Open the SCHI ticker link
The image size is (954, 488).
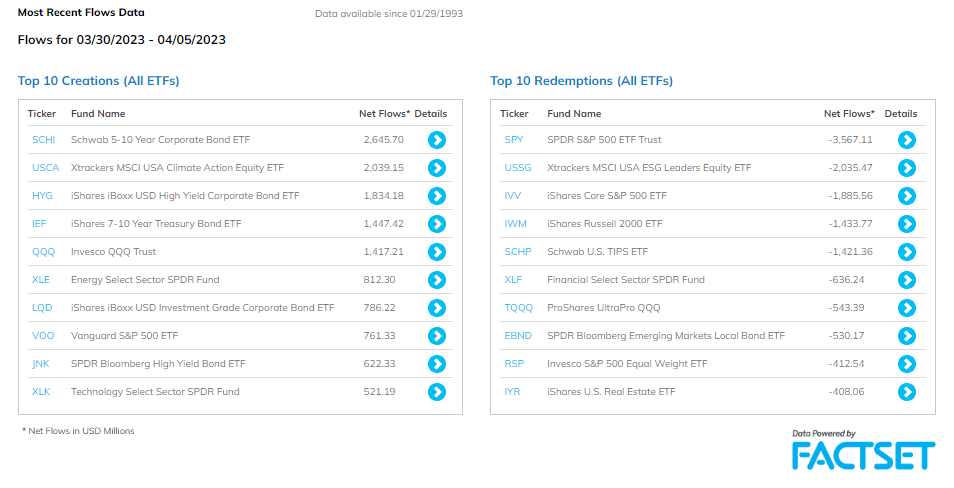pyautogui.click(x=44, y=139)
